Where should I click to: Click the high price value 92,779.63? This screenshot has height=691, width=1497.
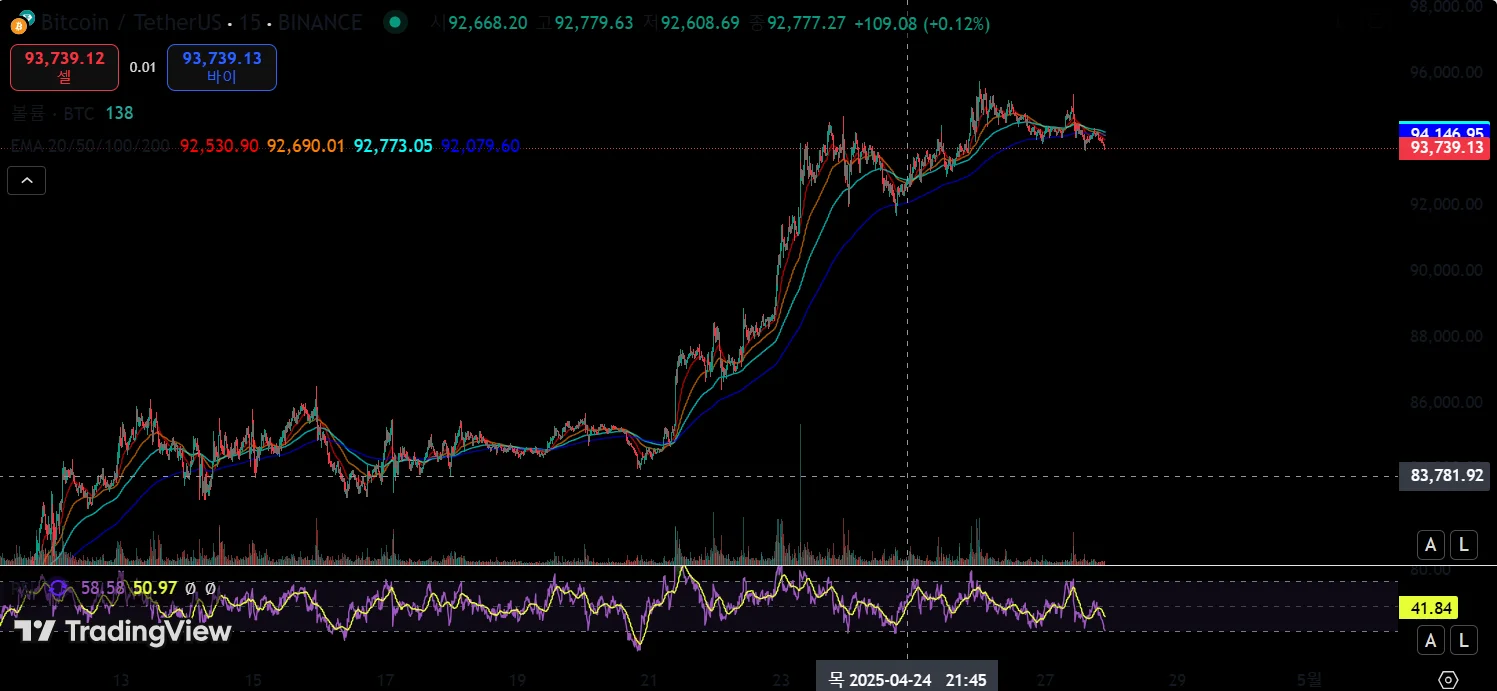click(594, 23)
